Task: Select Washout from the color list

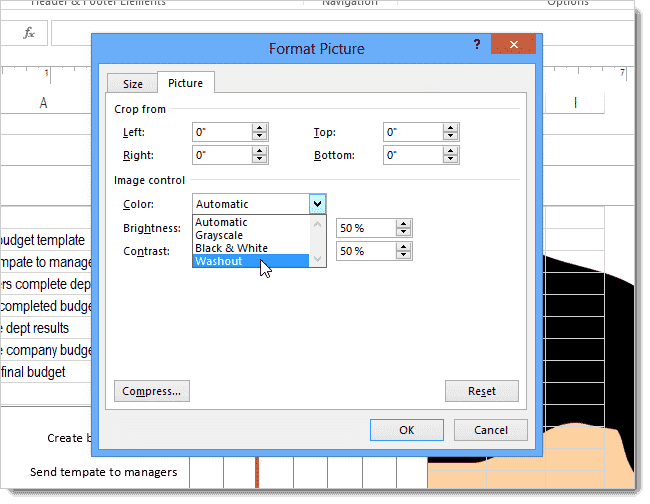Action: pyautogui.click(x=251, y=261)
